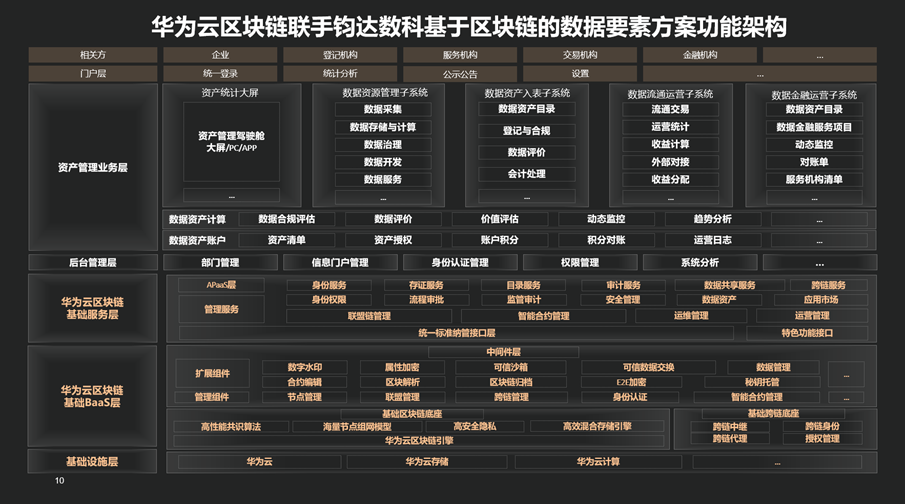Viewport: 905px width, 504px height.
Task: Click the 权限管理 box
Action: (580, 262)
